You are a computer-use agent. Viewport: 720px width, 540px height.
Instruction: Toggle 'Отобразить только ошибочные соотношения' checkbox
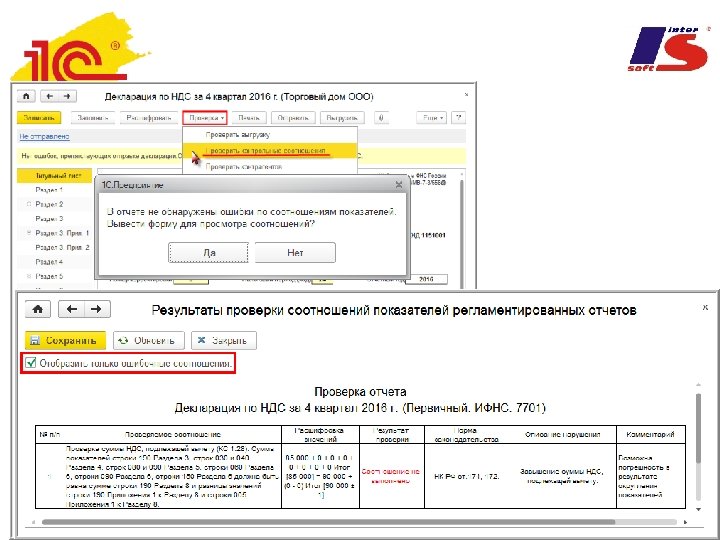coord(31,363)
